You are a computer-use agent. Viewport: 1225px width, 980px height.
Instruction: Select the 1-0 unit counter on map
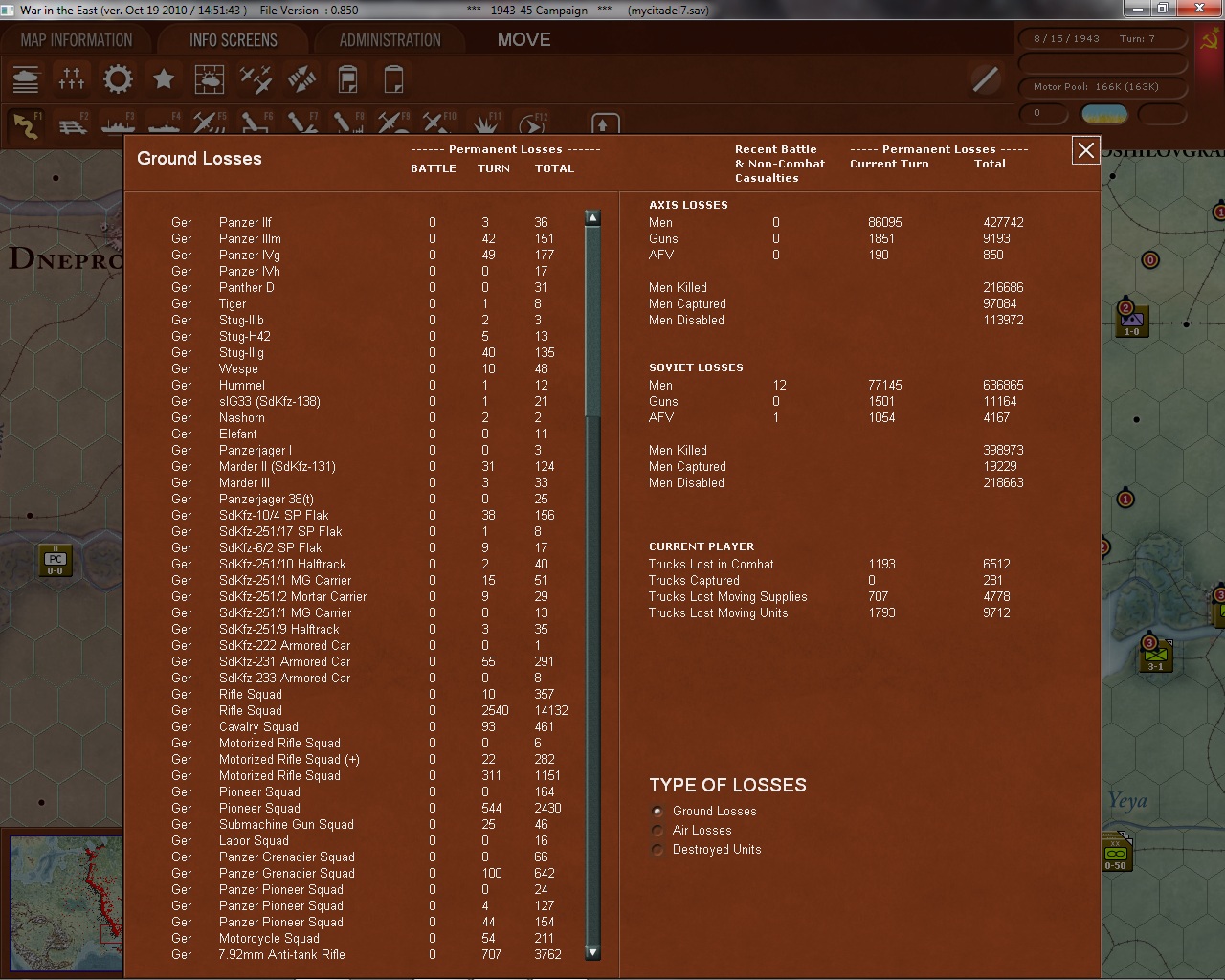coord(1131,321)
